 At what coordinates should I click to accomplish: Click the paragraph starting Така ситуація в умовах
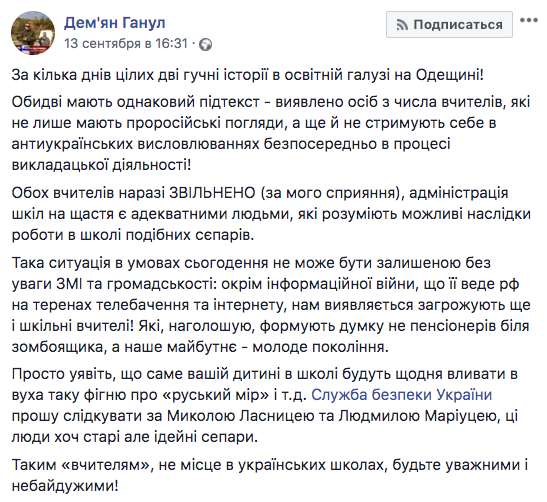pos(271,305)
